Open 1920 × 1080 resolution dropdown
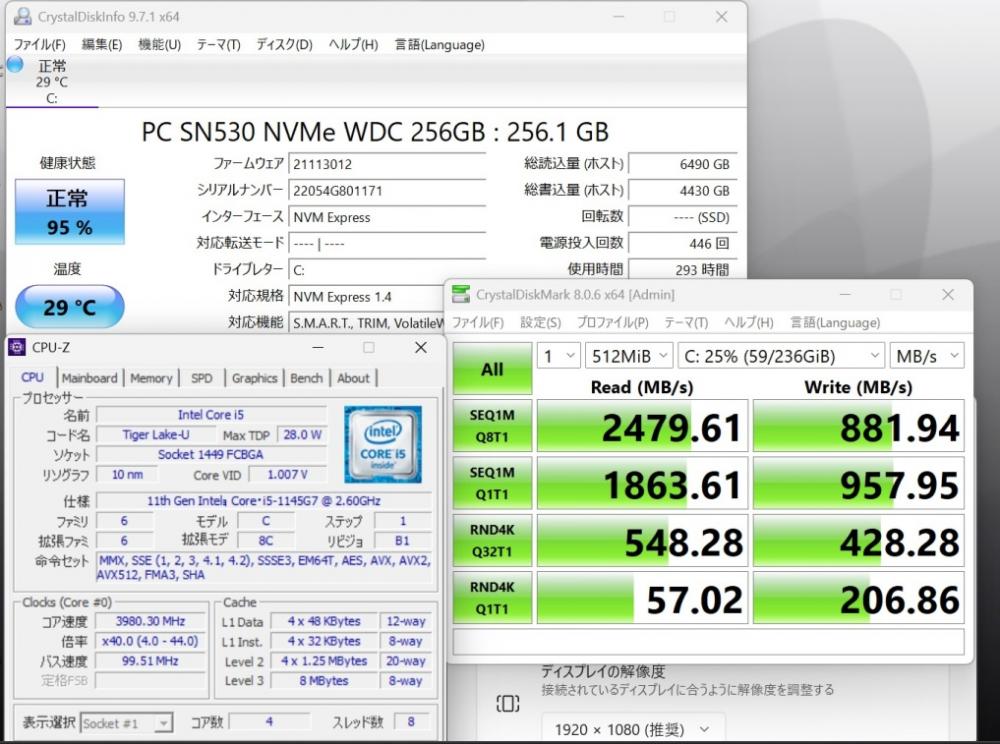Screen dimensions: 1000x744 click(633, 729)
